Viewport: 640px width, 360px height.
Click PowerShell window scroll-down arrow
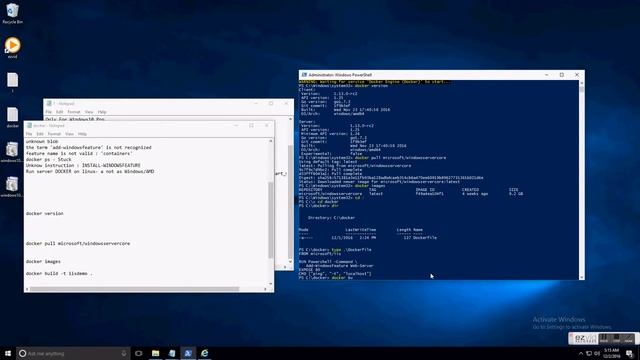tap(581, 277)
